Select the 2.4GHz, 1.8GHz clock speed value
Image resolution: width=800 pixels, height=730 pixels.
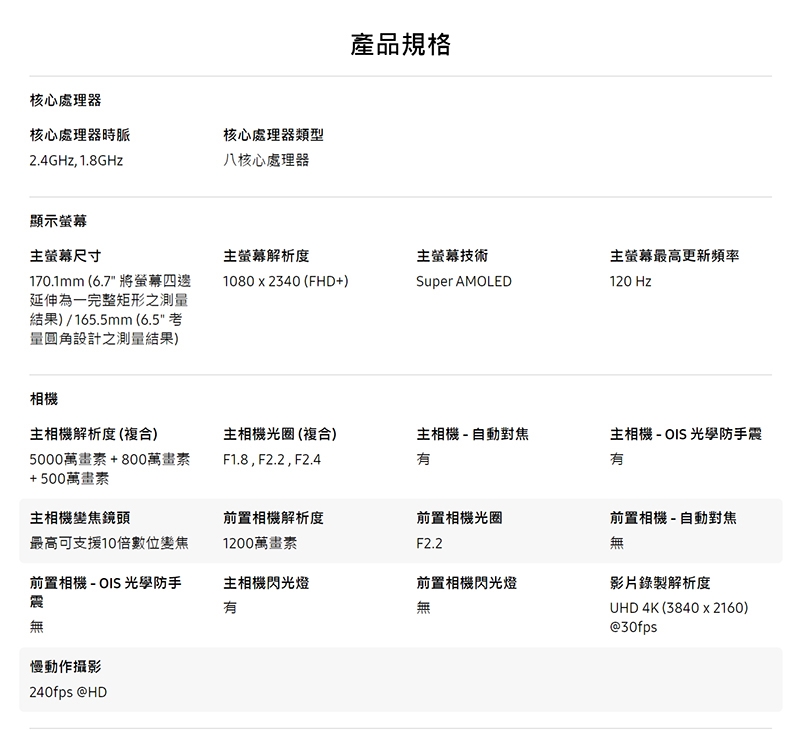coord(76,160)
